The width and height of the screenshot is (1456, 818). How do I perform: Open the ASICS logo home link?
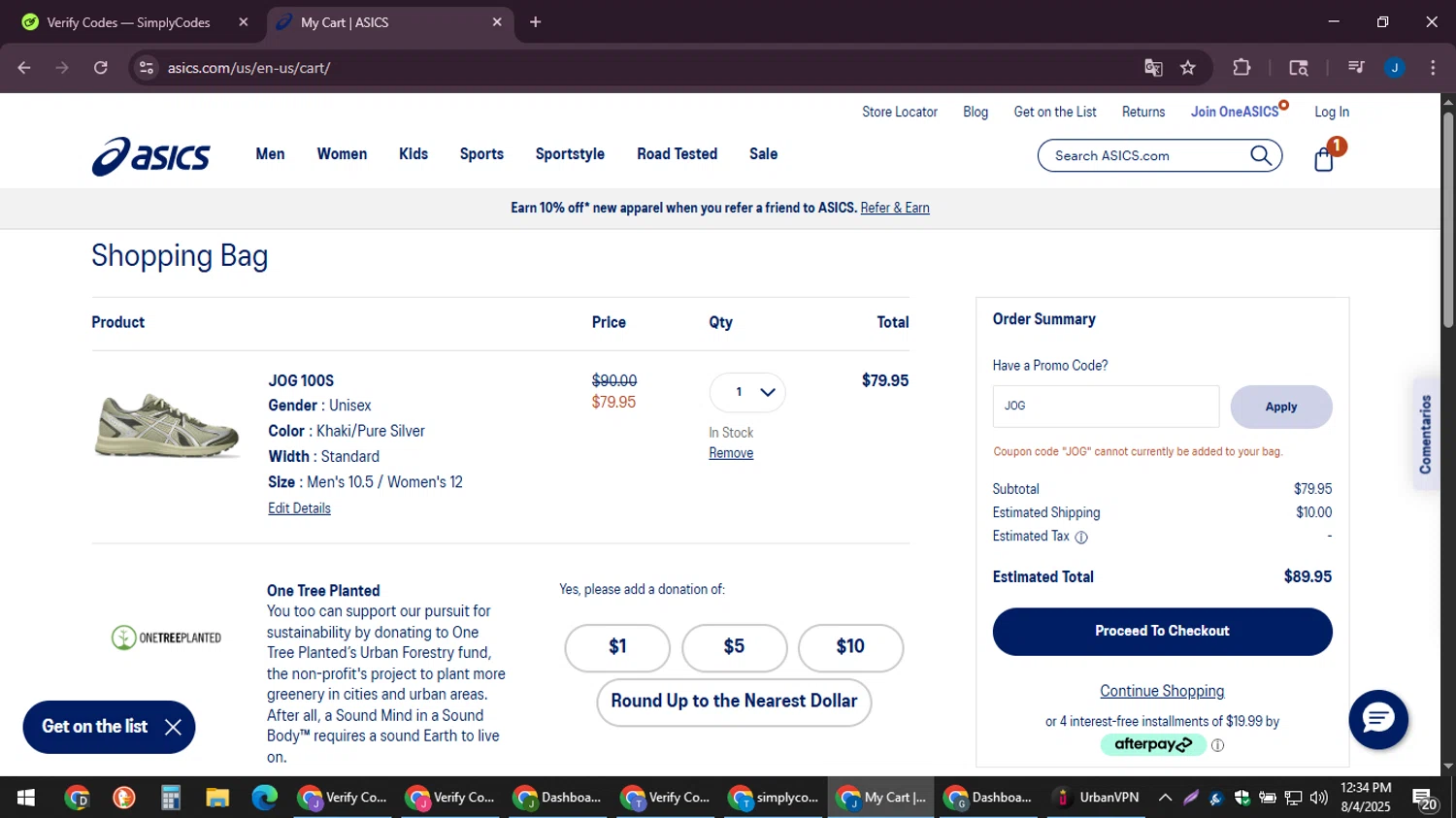150,156
